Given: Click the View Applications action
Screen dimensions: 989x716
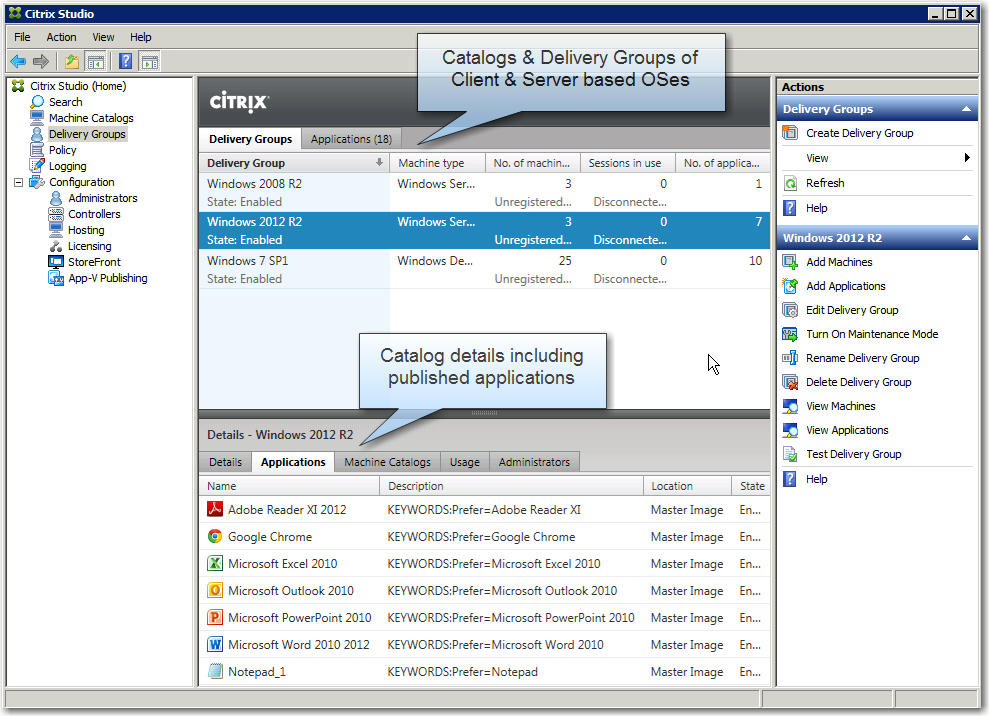Looking at the screenshot, I should [x=847, y=430].
